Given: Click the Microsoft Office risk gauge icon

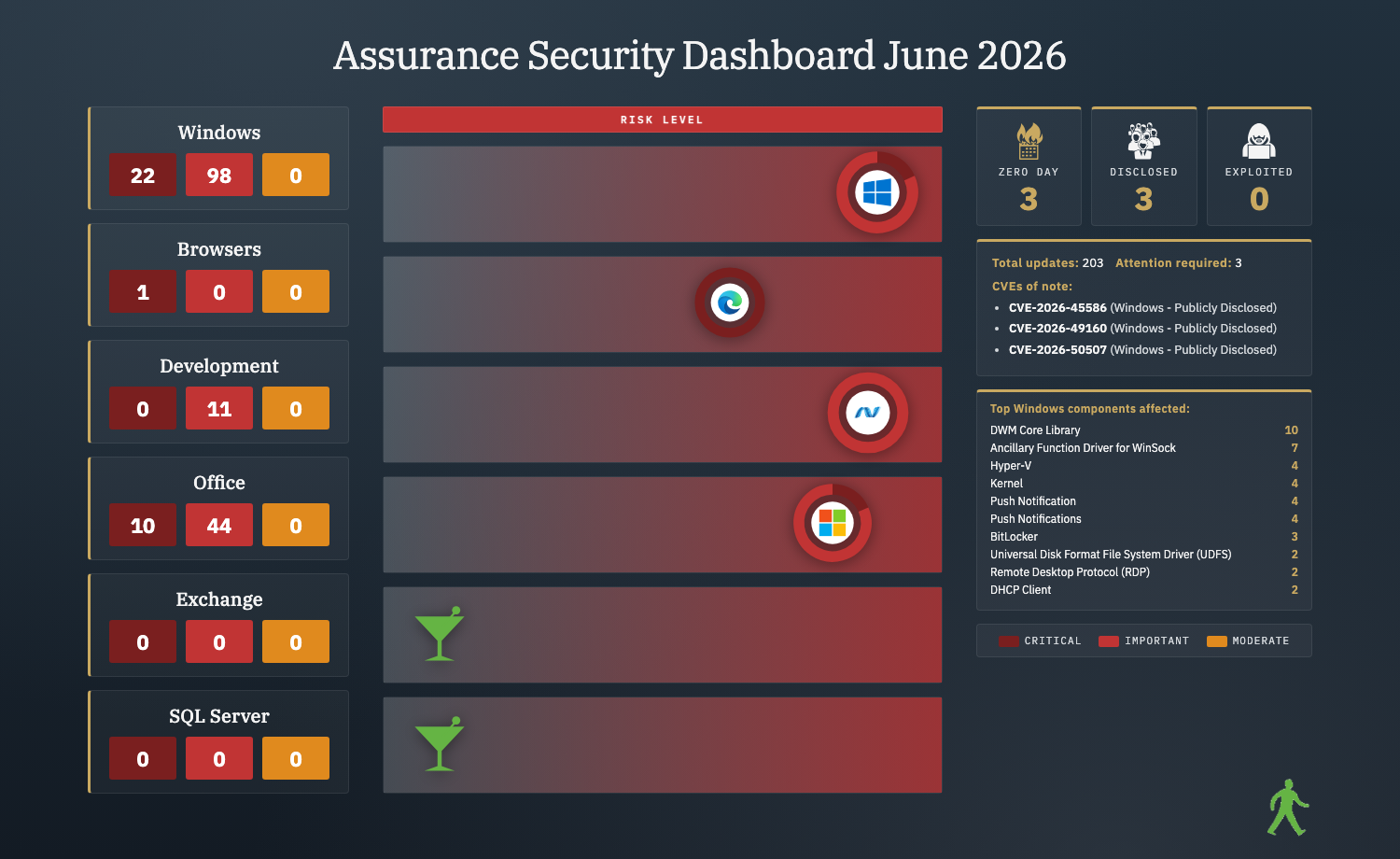Looking at the screenshot, I should click(x=833, y=523).
